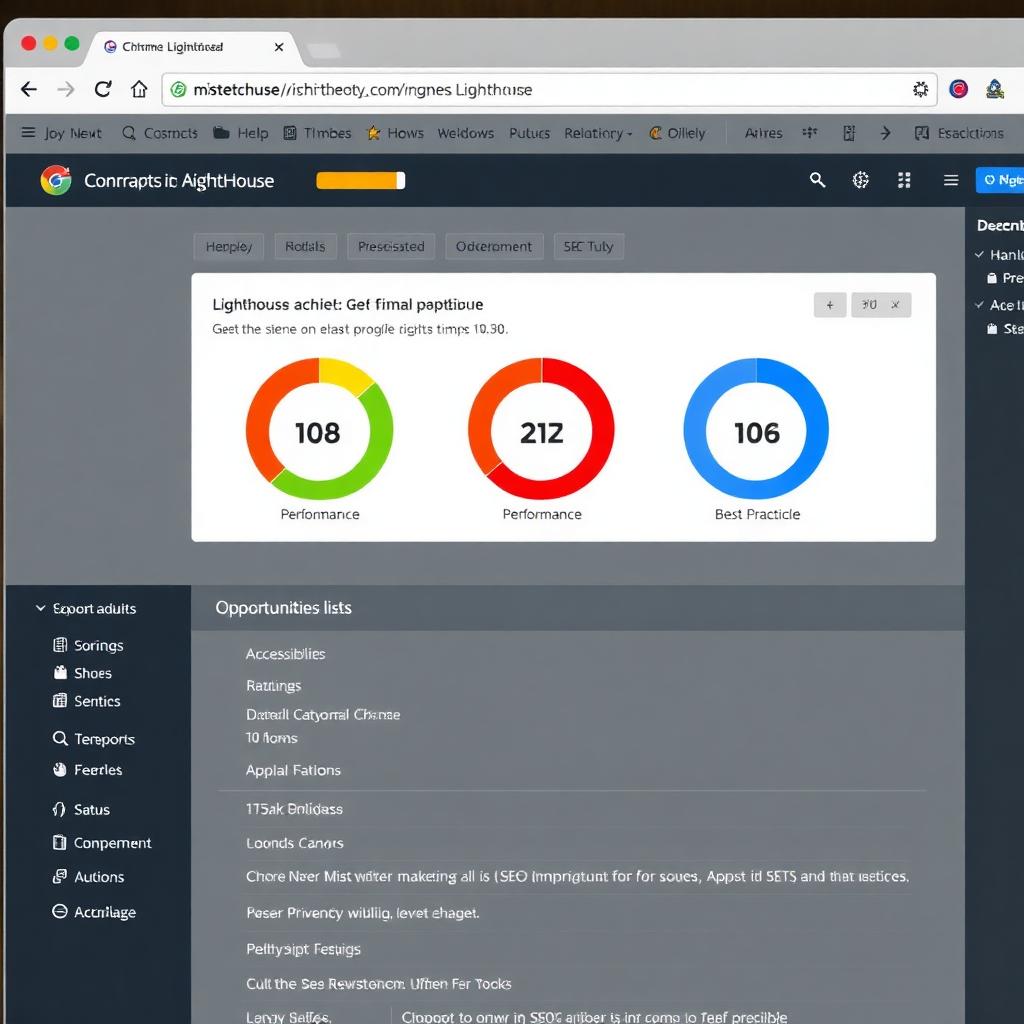This screenshot has height=1024, width=1024.
Task: Click the gear icon inside the address bar
Action: [920, 89]
